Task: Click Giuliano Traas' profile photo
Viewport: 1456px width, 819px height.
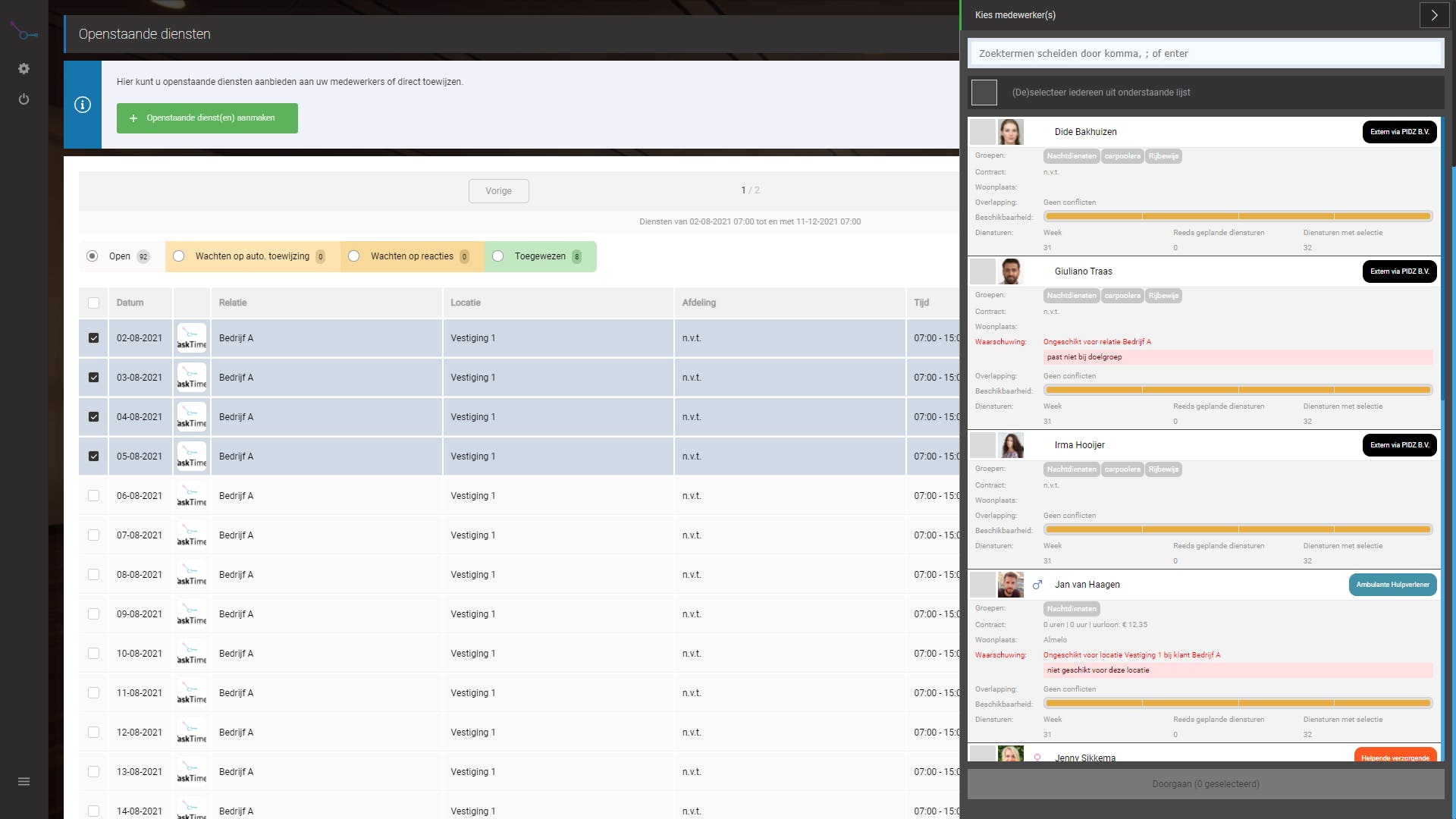Action: tap(1010, 271)
